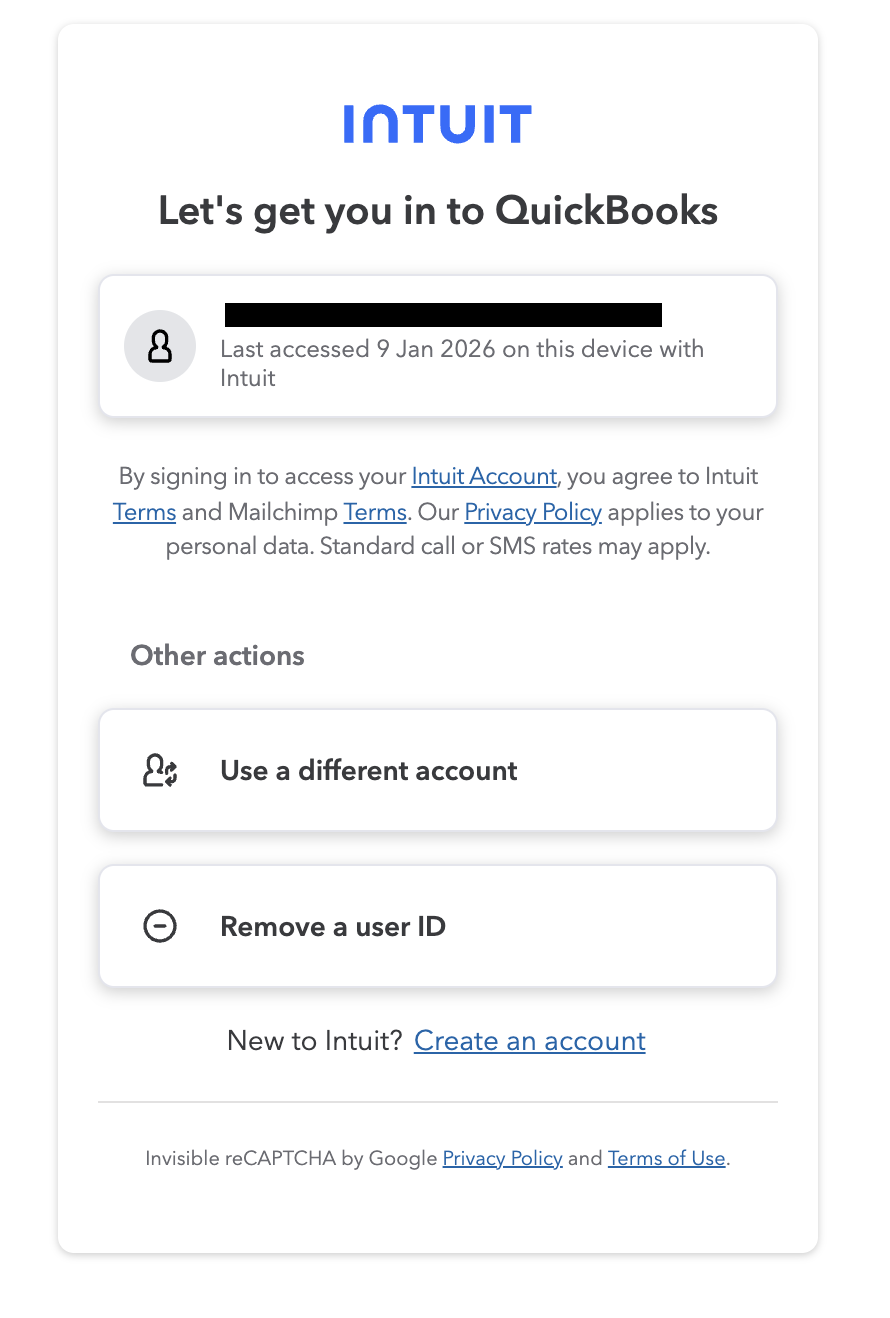Click the "Invisible reCAPTCHA by Google" text

pos(291,1158)
